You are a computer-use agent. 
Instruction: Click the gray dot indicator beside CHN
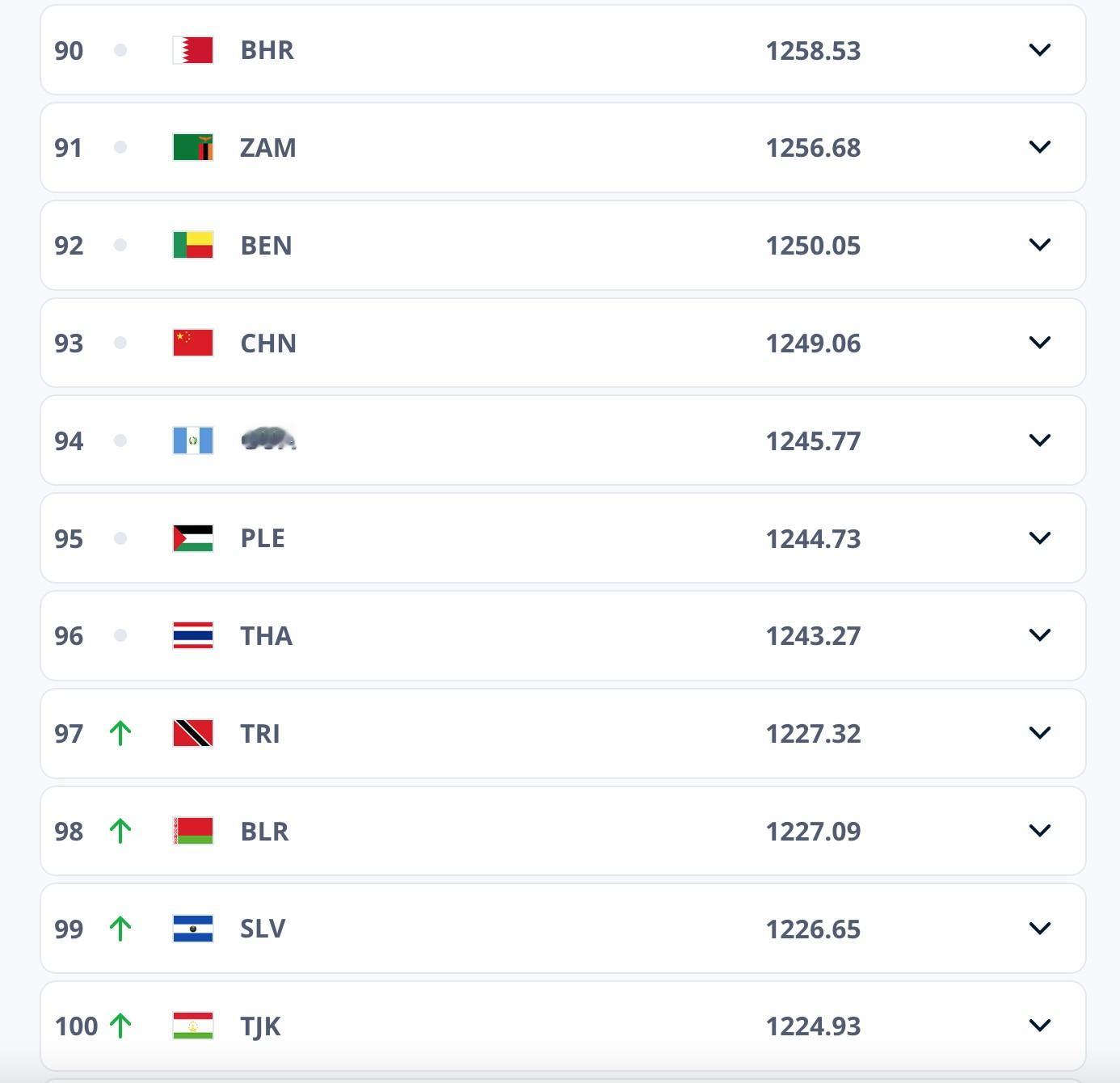point(121,343)
